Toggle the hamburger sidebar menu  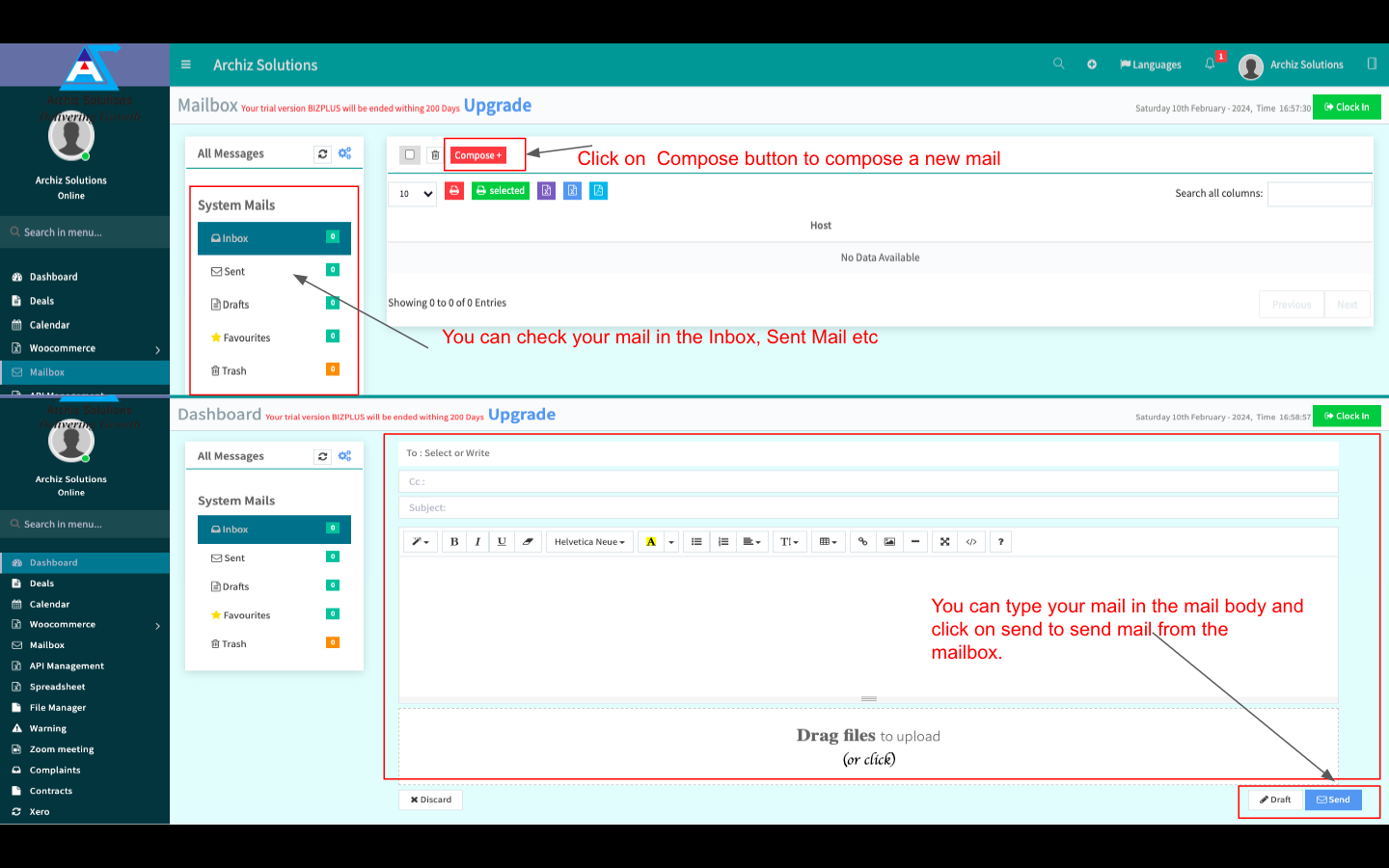pyautogui.click(x=186, y=65)
